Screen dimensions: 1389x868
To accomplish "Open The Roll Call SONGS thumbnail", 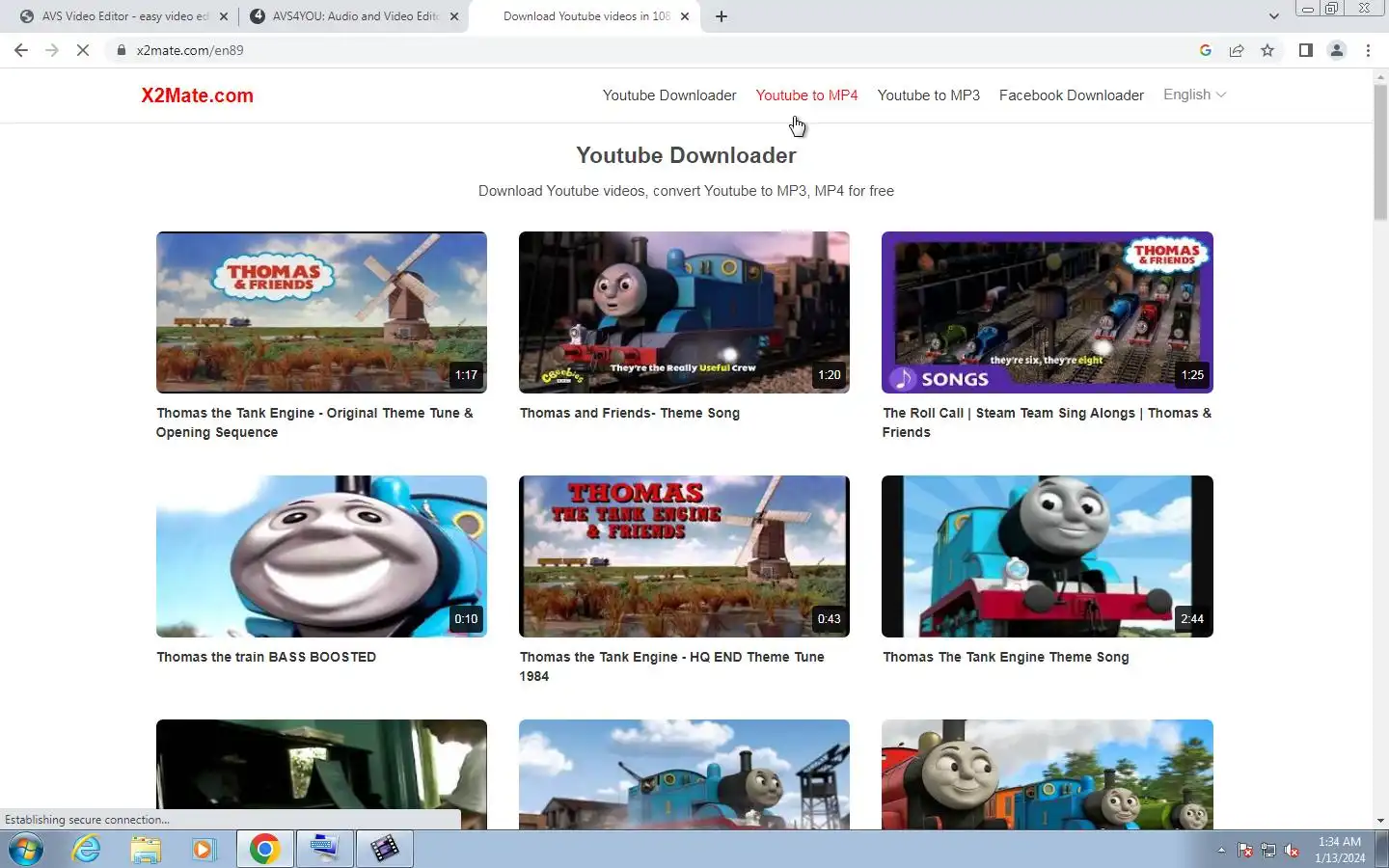I will pos(1048,312).
